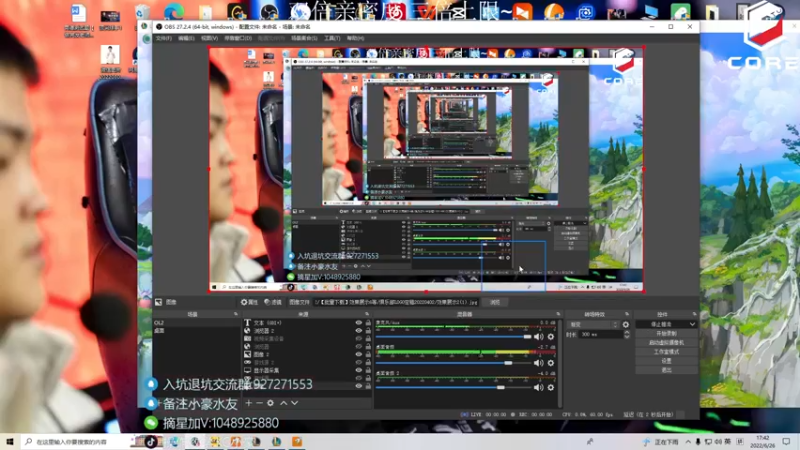Open 设置 settings button

[x=666, y=361]
